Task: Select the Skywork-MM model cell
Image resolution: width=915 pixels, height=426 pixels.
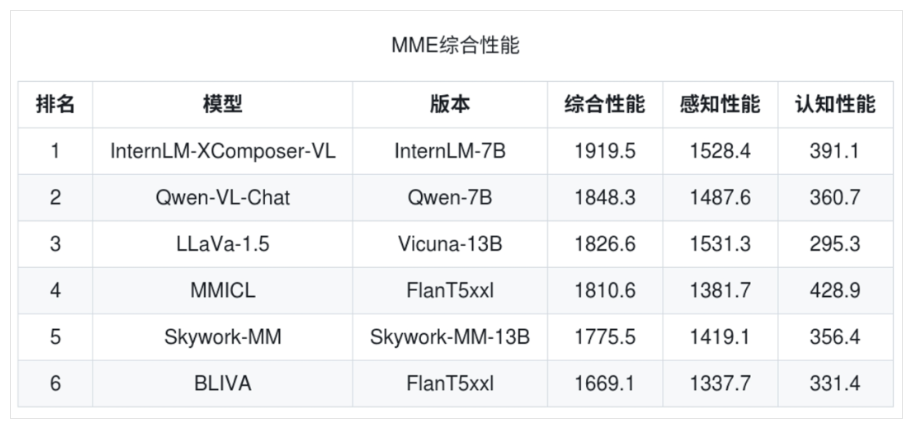Action: 222,337
